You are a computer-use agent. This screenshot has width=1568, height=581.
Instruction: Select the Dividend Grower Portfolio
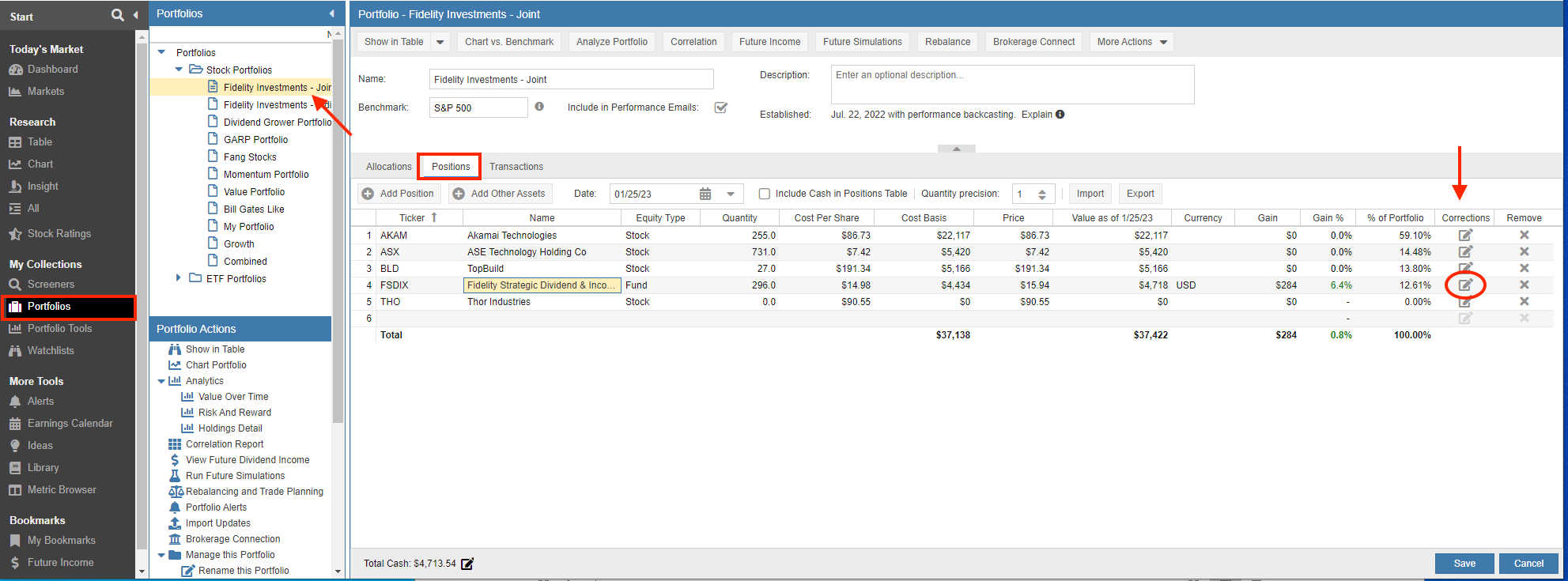(x=278, y=123)
